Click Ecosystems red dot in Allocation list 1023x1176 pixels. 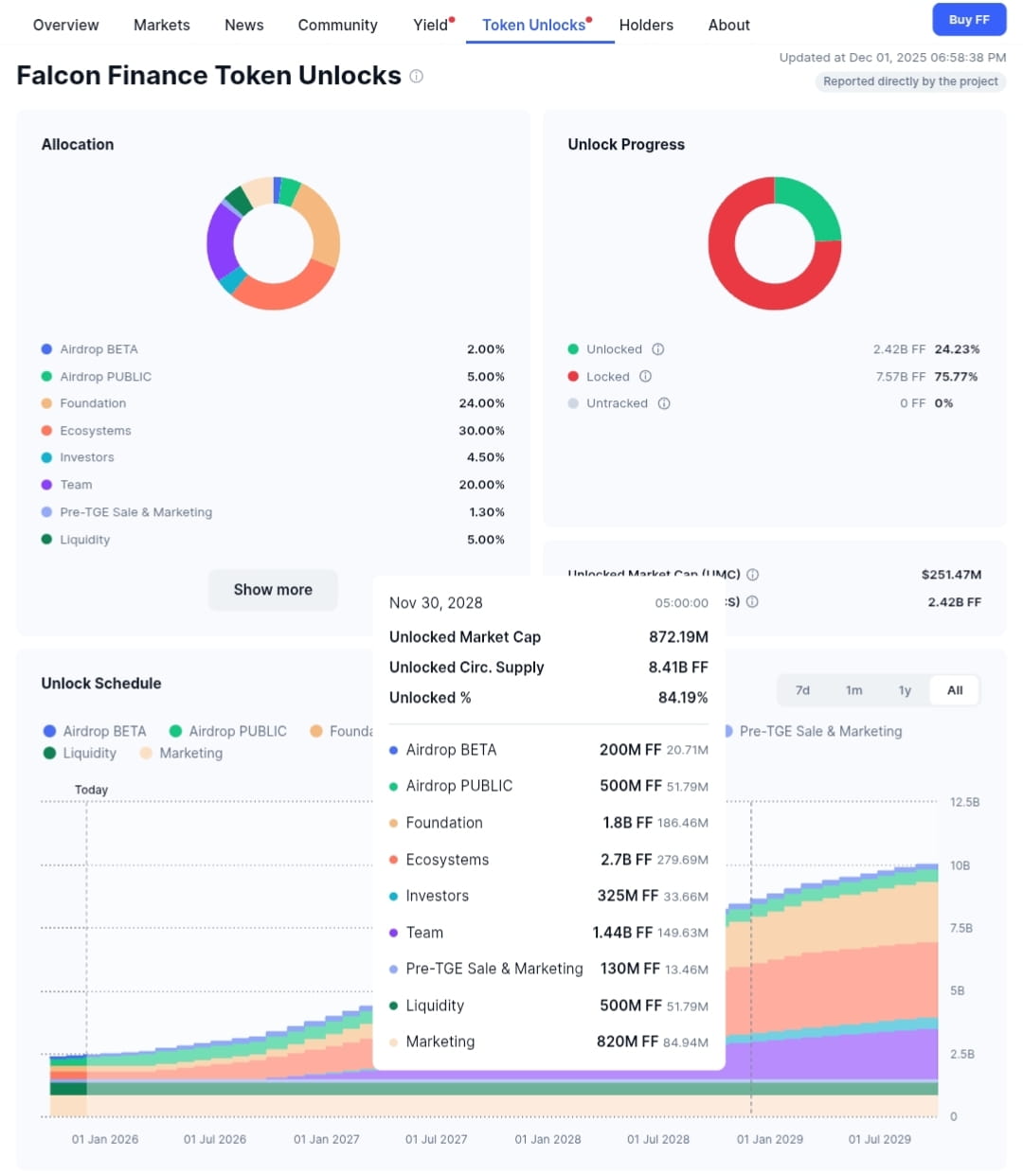[46, 430]
